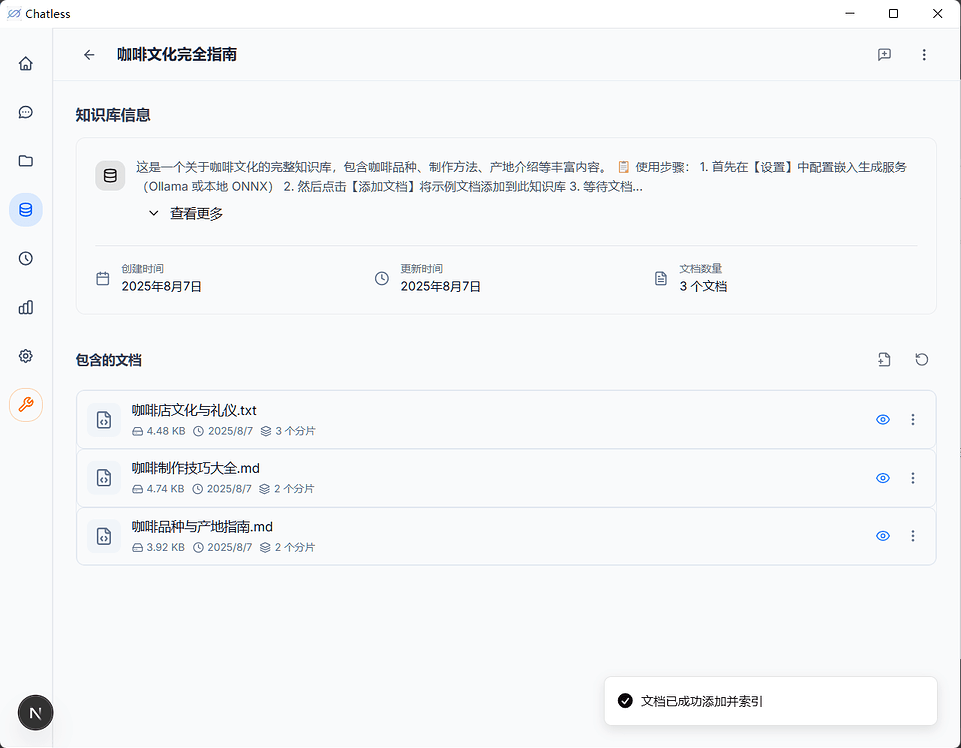The width and height of the screenshot is (961, 748).
Task: Open more options for 咖啡制作技巧大全.md
Action: tap(913, 478)
